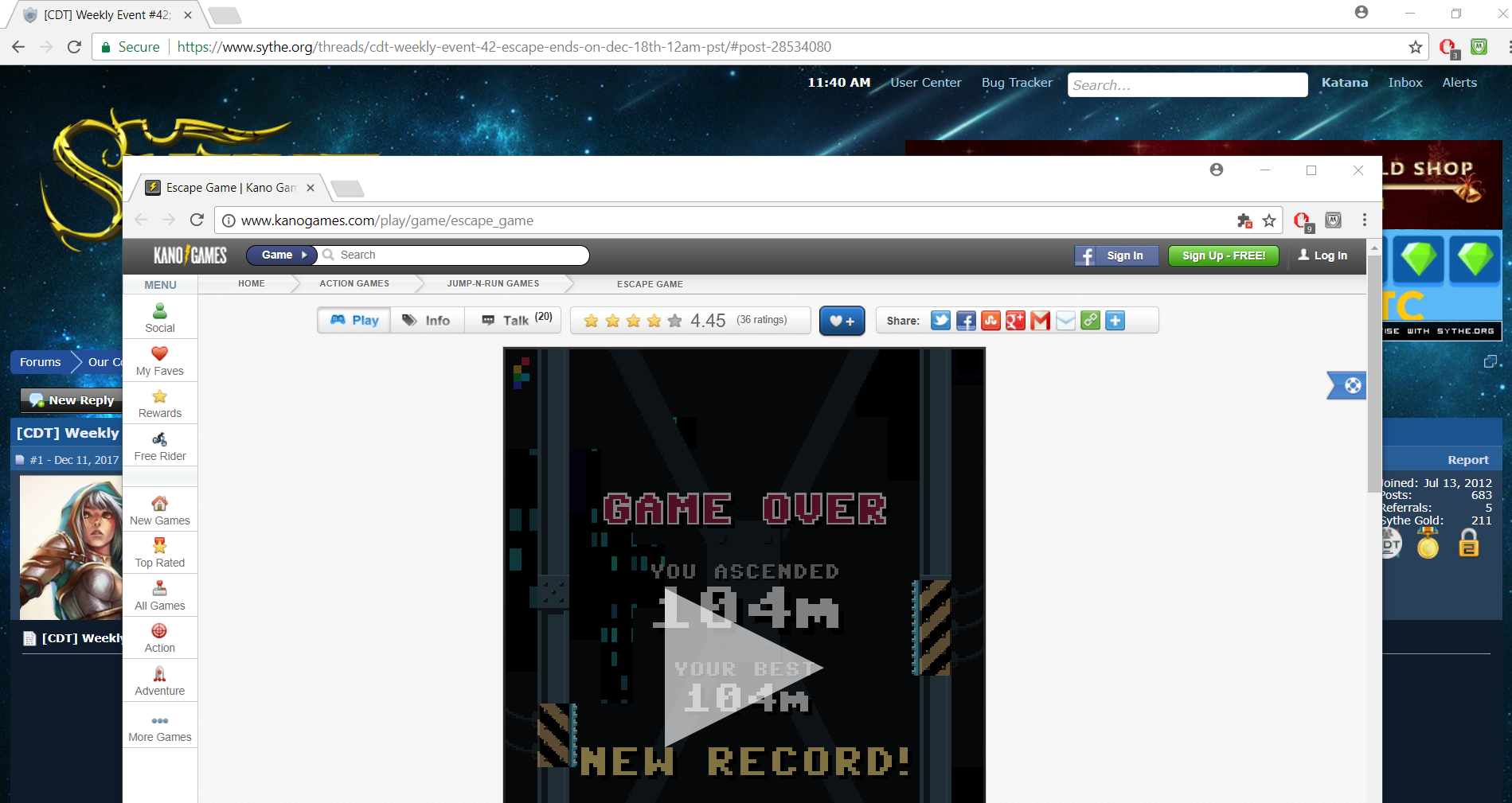Close the Escape Game browser tab
1512x803 pixels.
[311, 188]
